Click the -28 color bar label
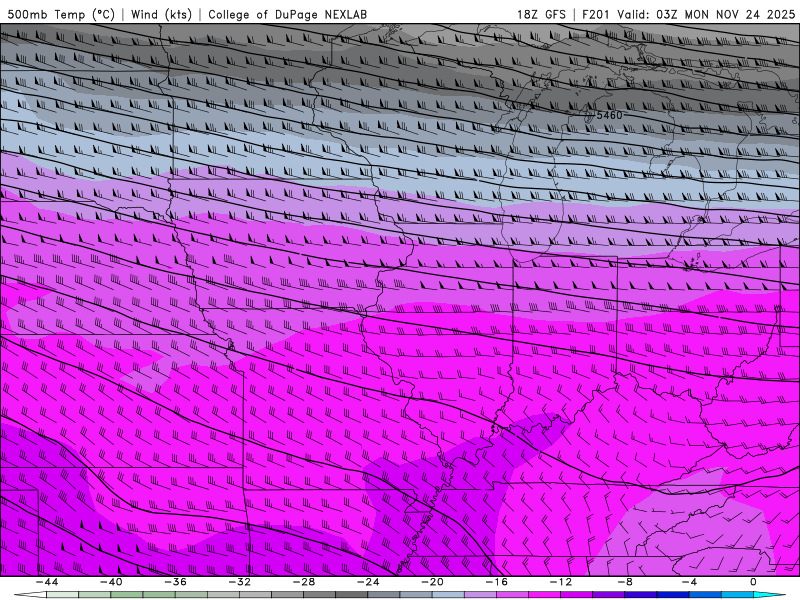 304,582
